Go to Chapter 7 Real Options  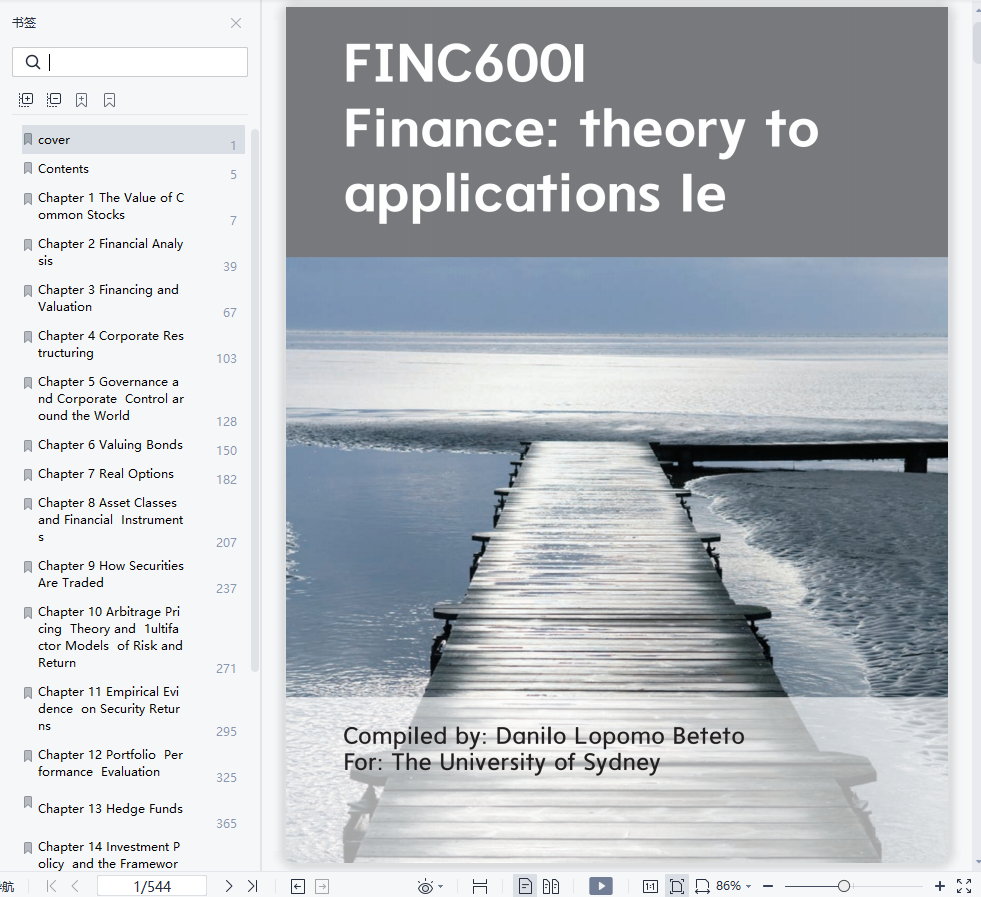point(133,474)
